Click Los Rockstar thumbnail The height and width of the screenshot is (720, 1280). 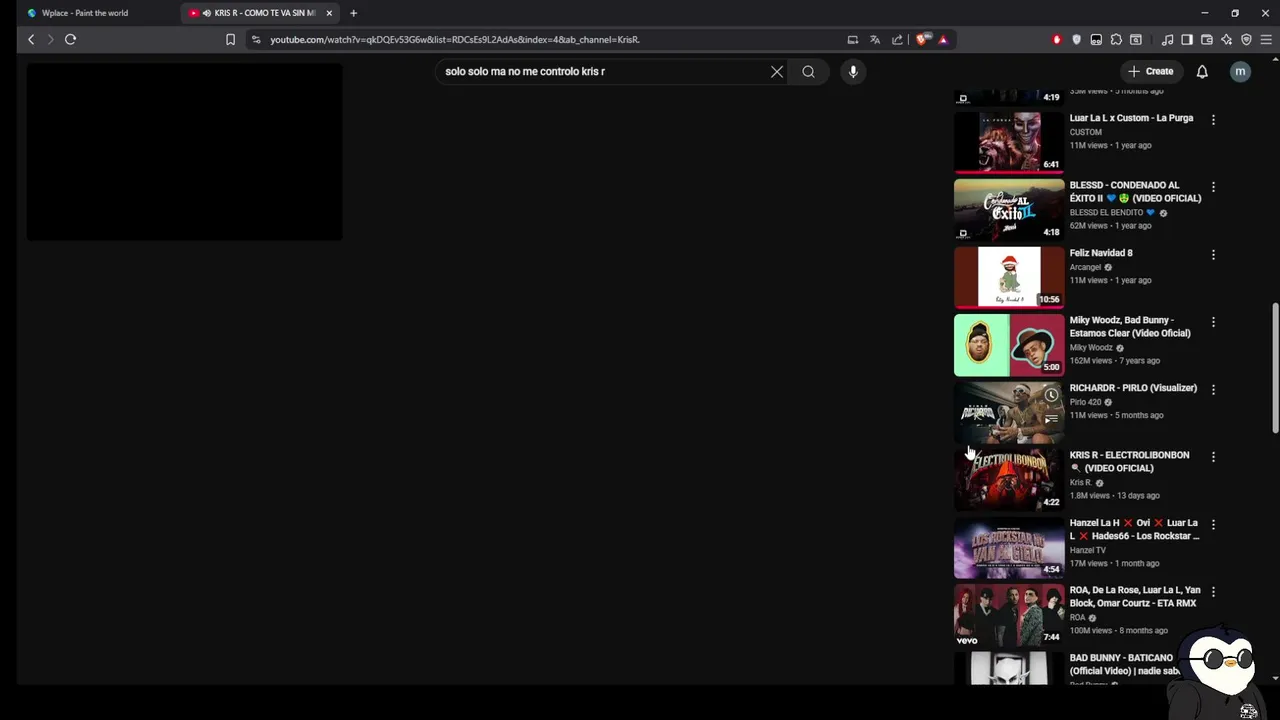[1009, 547]
